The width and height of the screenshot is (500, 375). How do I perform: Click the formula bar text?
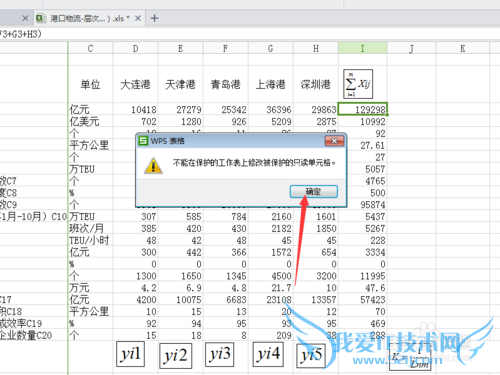point(21,34)
